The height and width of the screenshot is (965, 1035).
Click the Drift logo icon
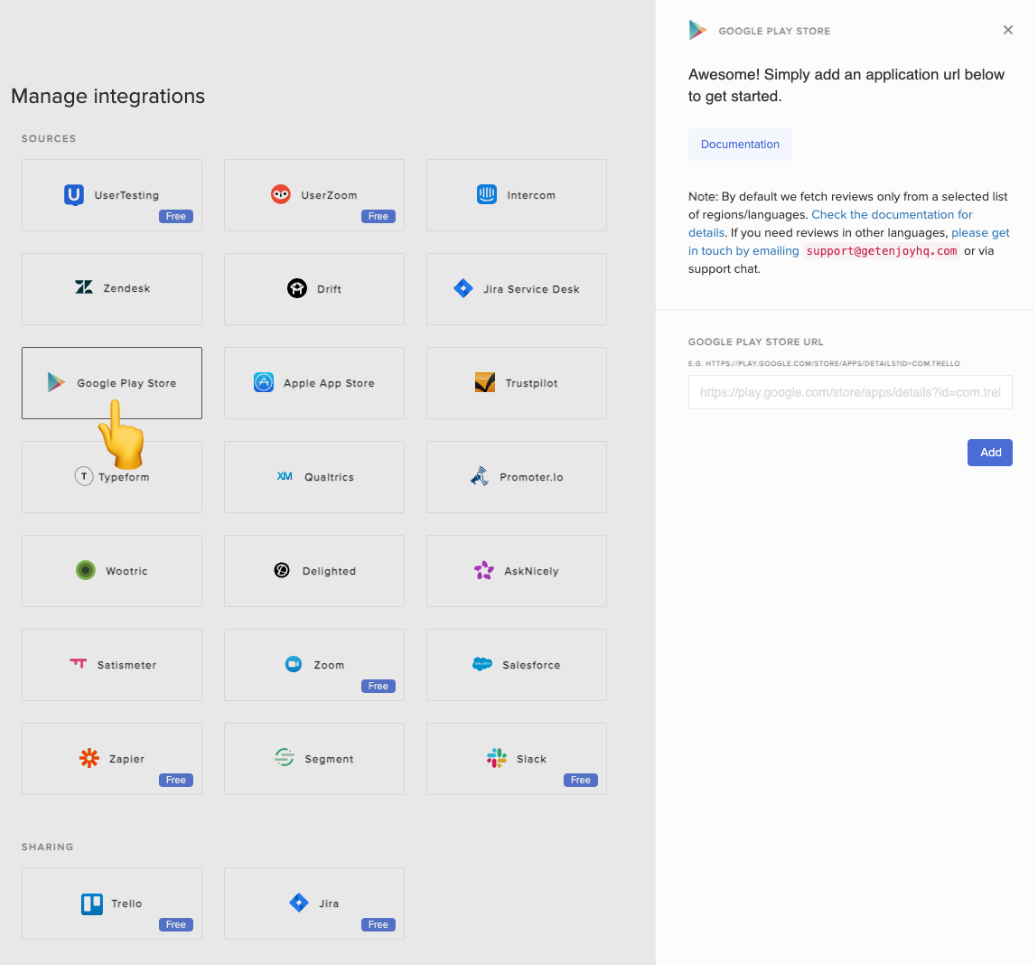(x=297, y=288)
